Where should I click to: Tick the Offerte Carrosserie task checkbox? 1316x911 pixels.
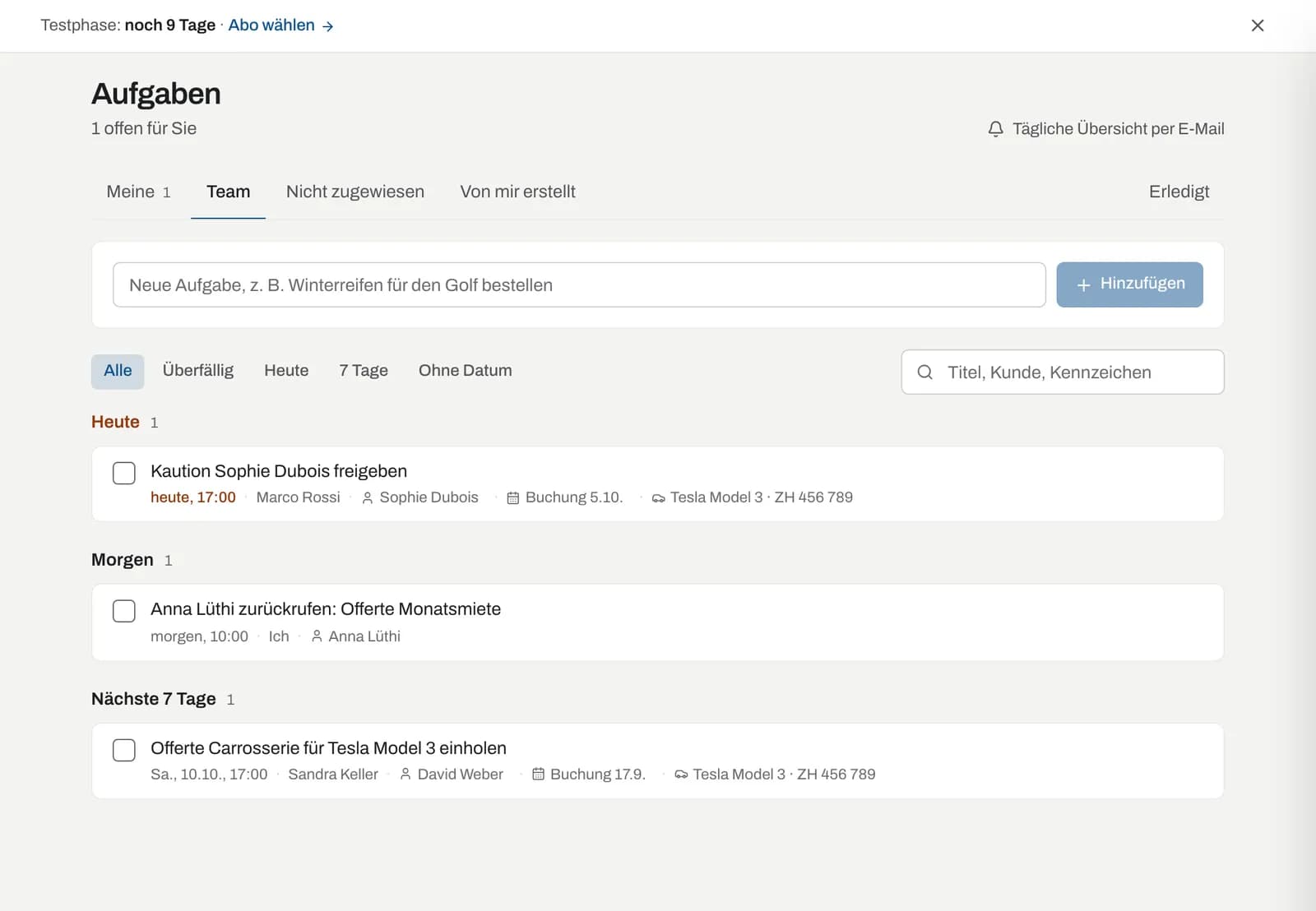click(124, 750)
